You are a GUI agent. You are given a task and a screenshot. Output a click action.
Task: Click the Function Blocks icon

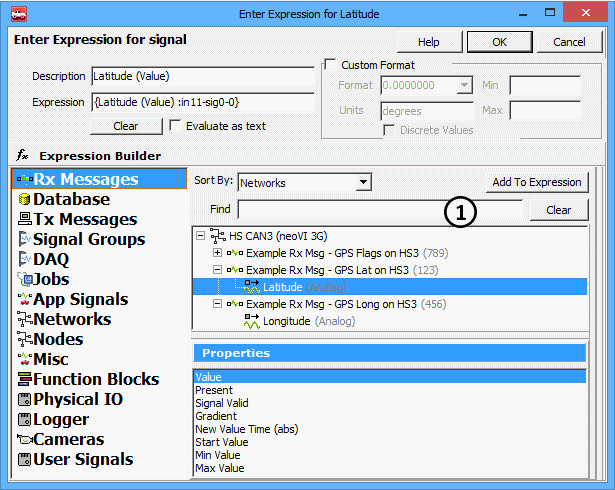point(25,380)
